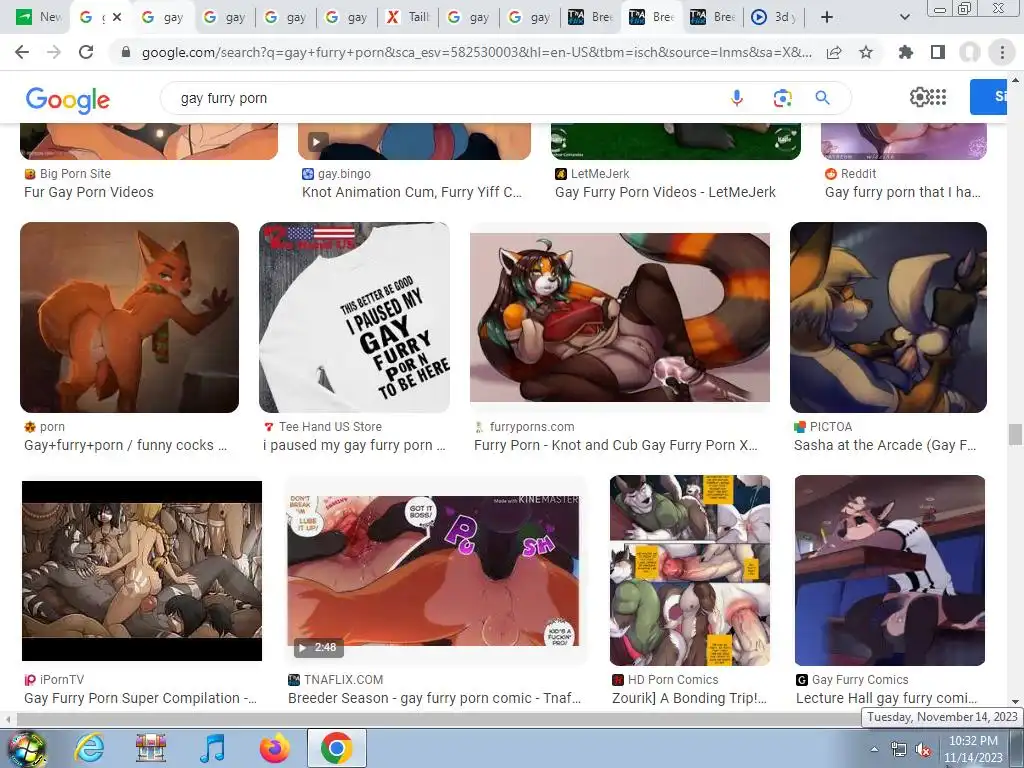Go back to the previous page
The width and height of the screenshot is (1024, 768).
(22, 52)
